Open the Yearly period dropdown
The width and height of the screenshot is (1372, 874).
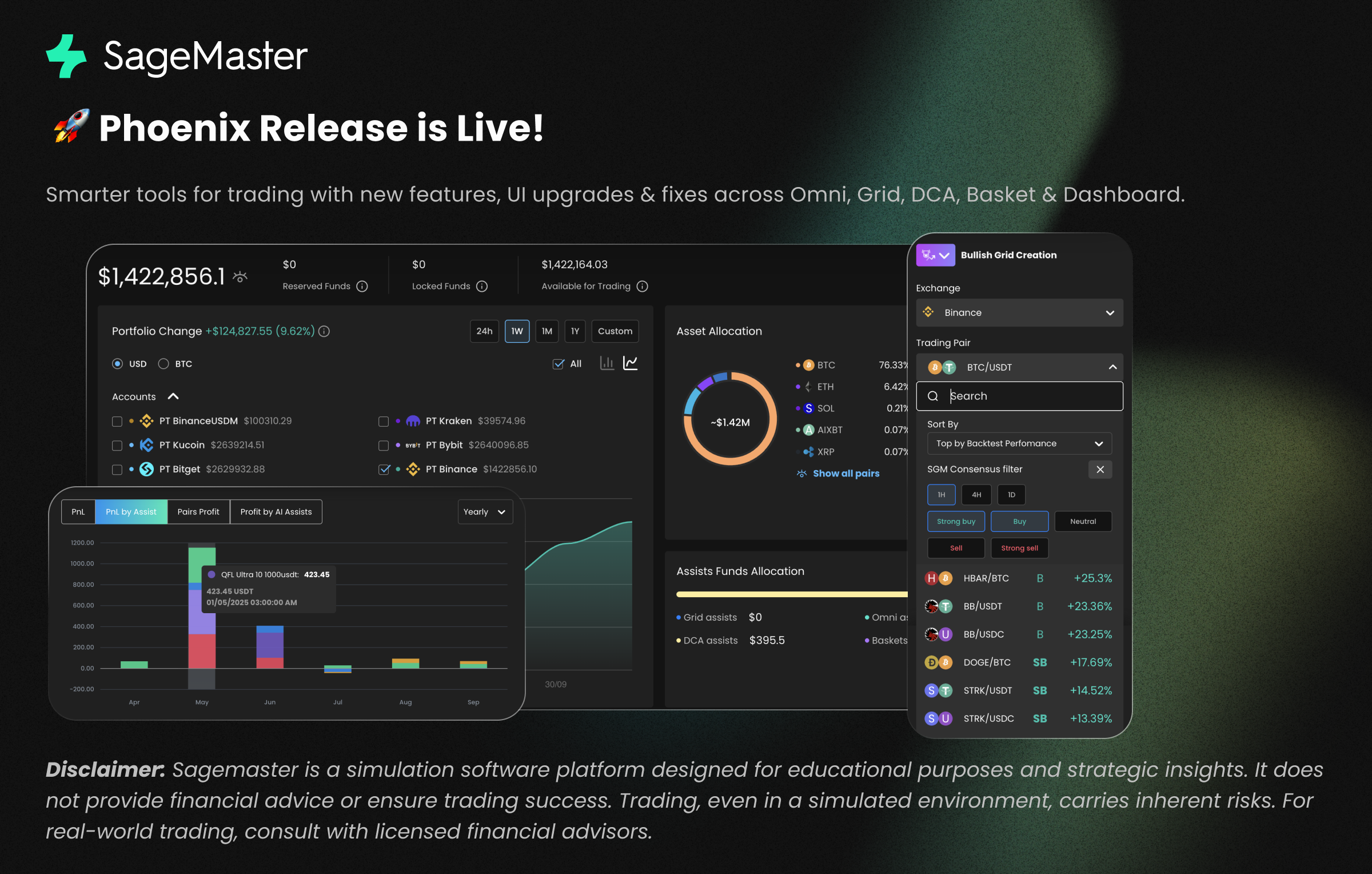click(x=485, y=512)
